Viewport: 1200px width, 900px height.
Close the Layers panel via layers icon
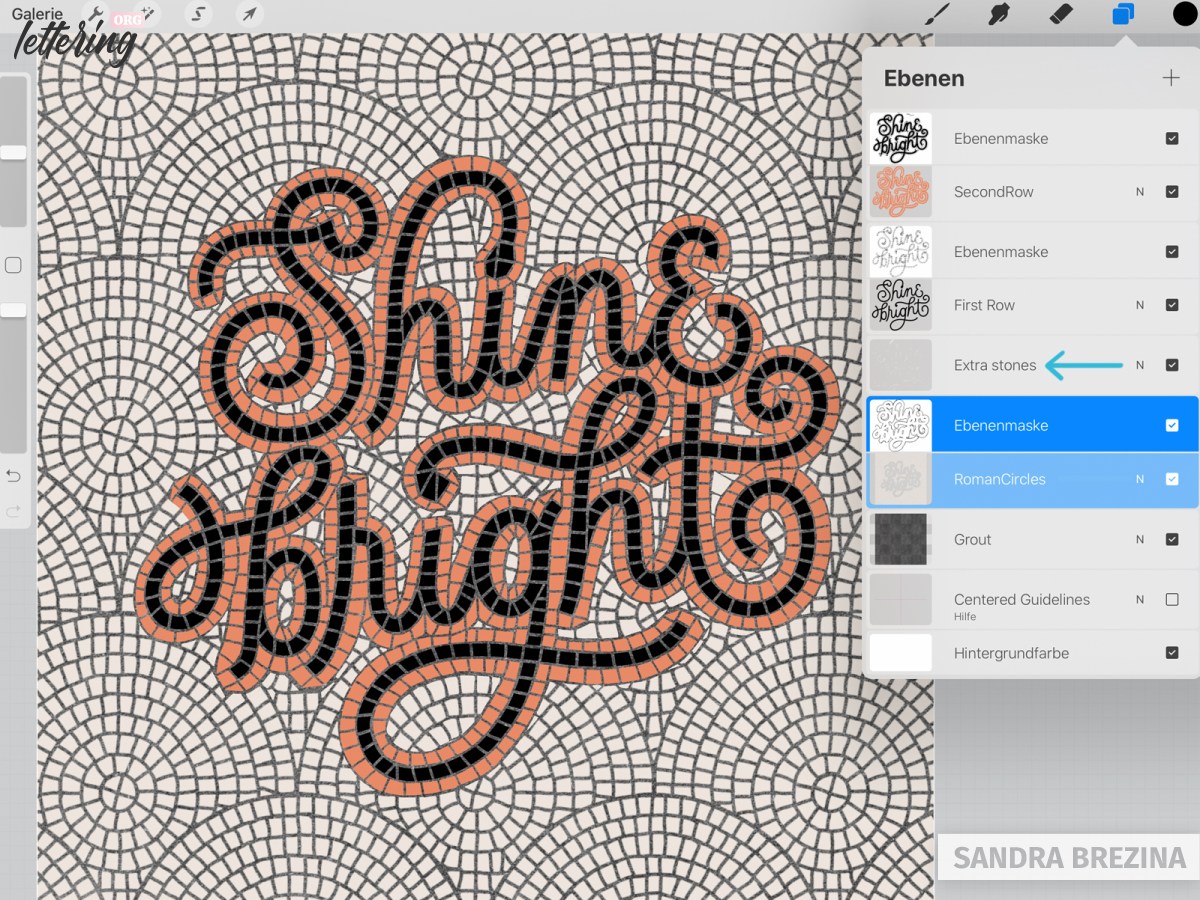point(1123,14)
